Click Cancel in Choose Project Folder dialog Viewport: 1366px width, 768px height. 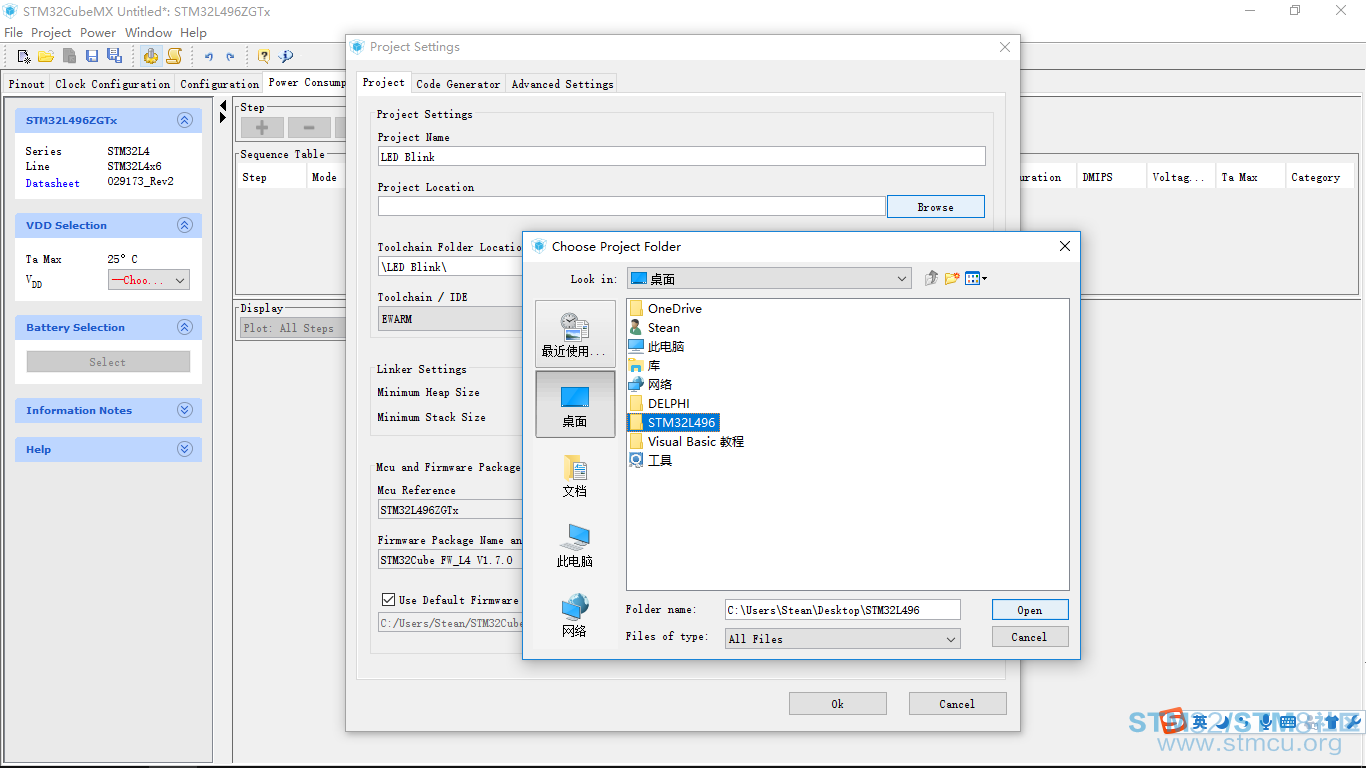(x=1030, y=637)
